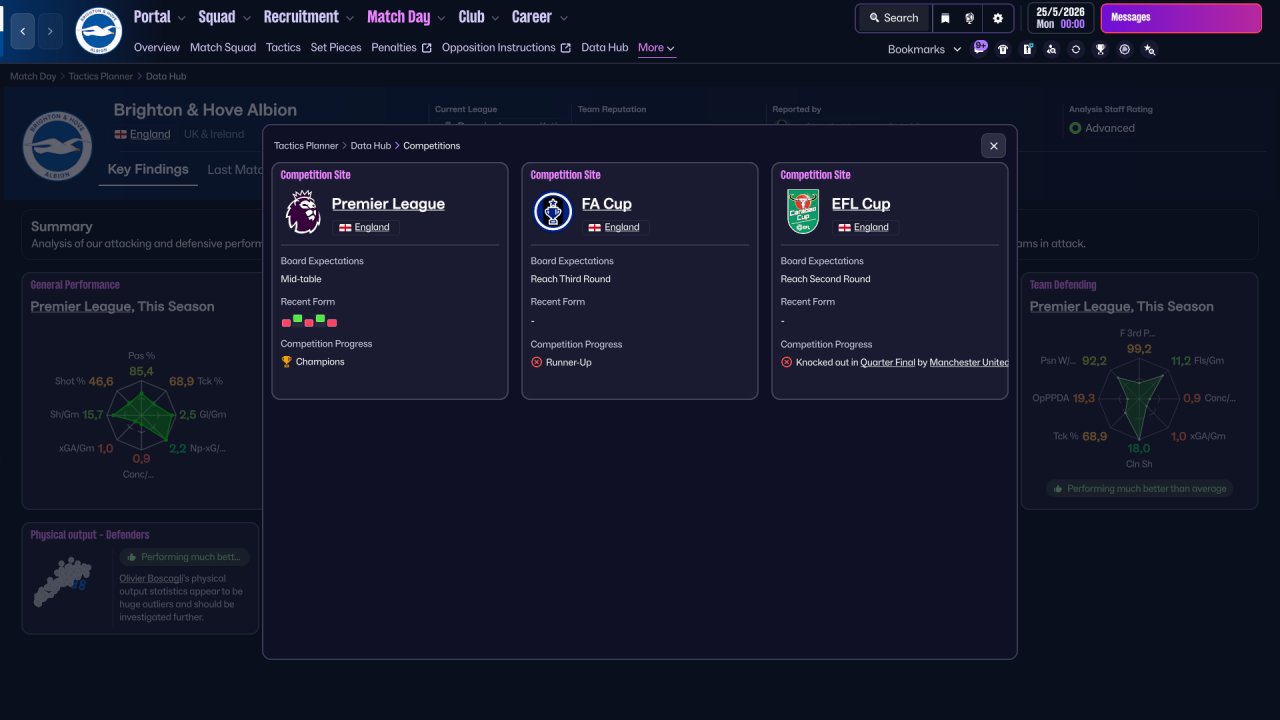Click Match Day in the page breadcrumb
1280x720 pixels.
[33, 76]
